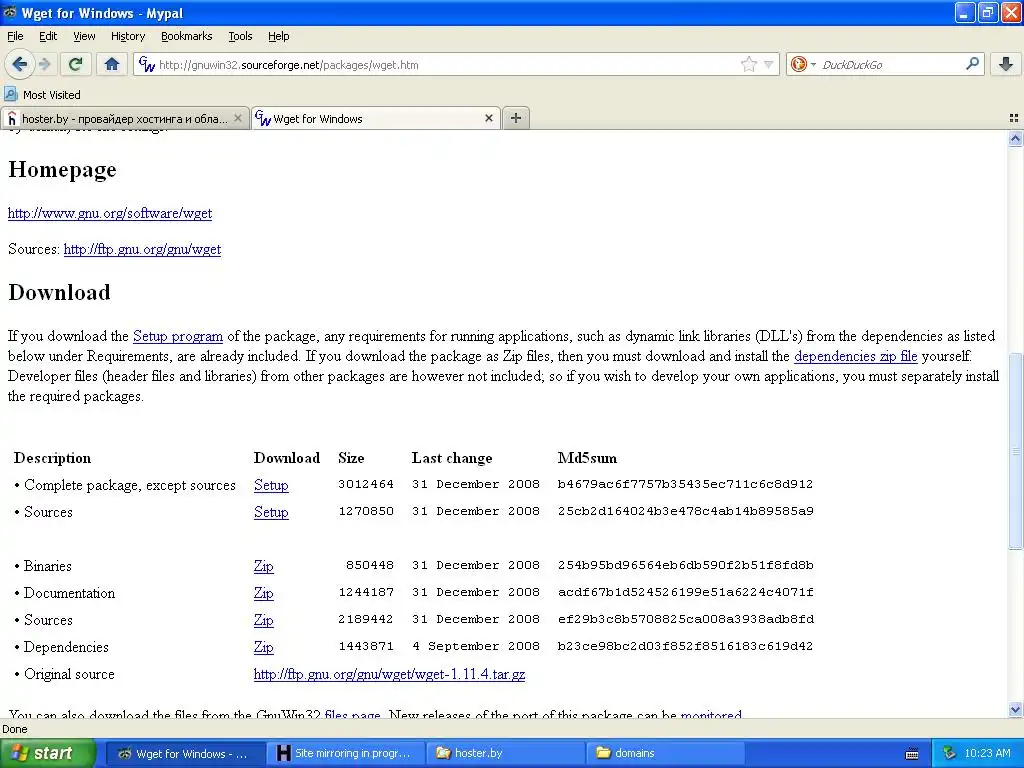Open the dependencies zip file link
The image size is (1024, 768).
pyautogui.click(x=856, y=356)
